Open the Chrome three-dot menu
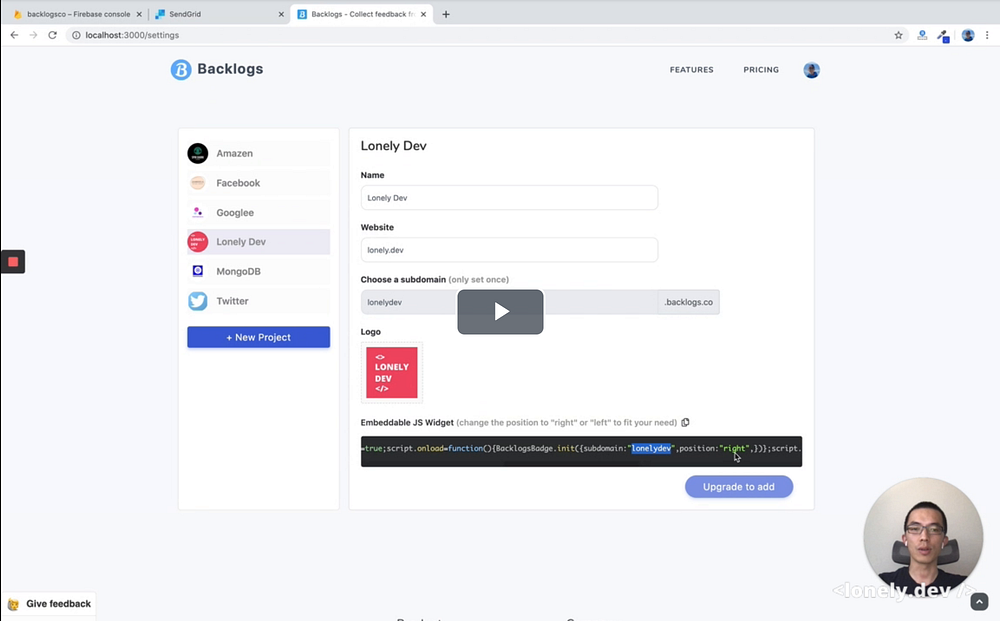The image size is (1000, 621). tap(988, 35)
